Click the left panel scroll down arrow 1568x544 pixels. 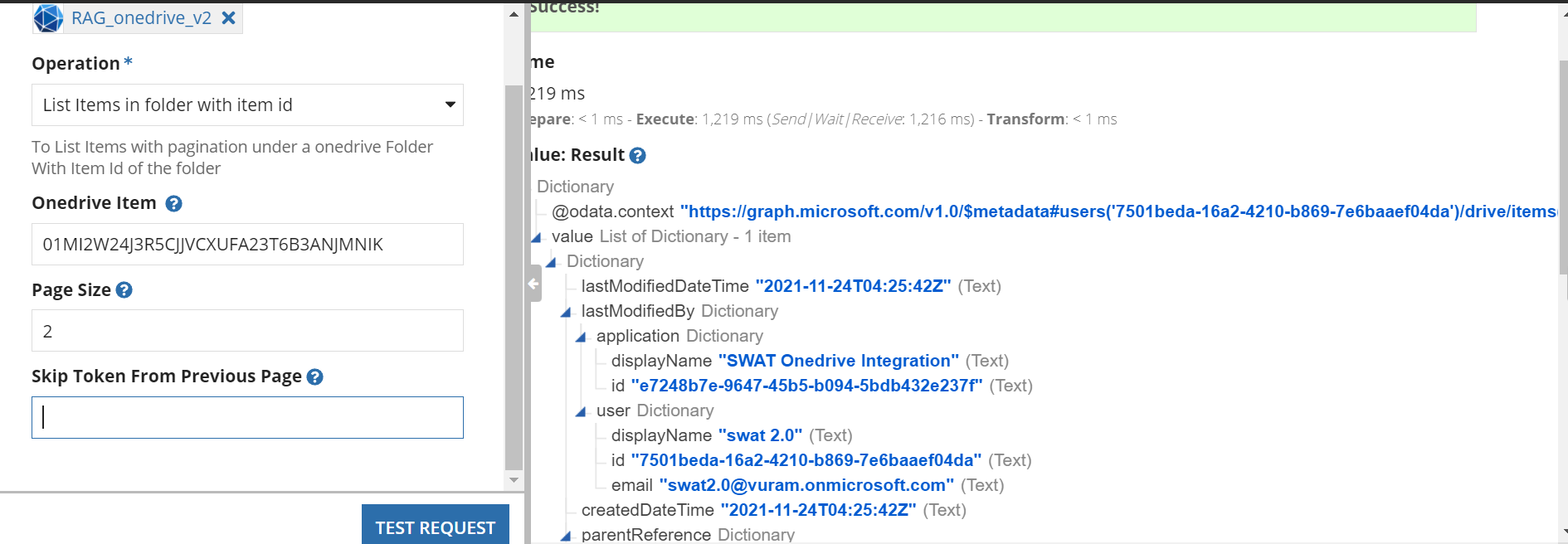(x=514, y=479)
